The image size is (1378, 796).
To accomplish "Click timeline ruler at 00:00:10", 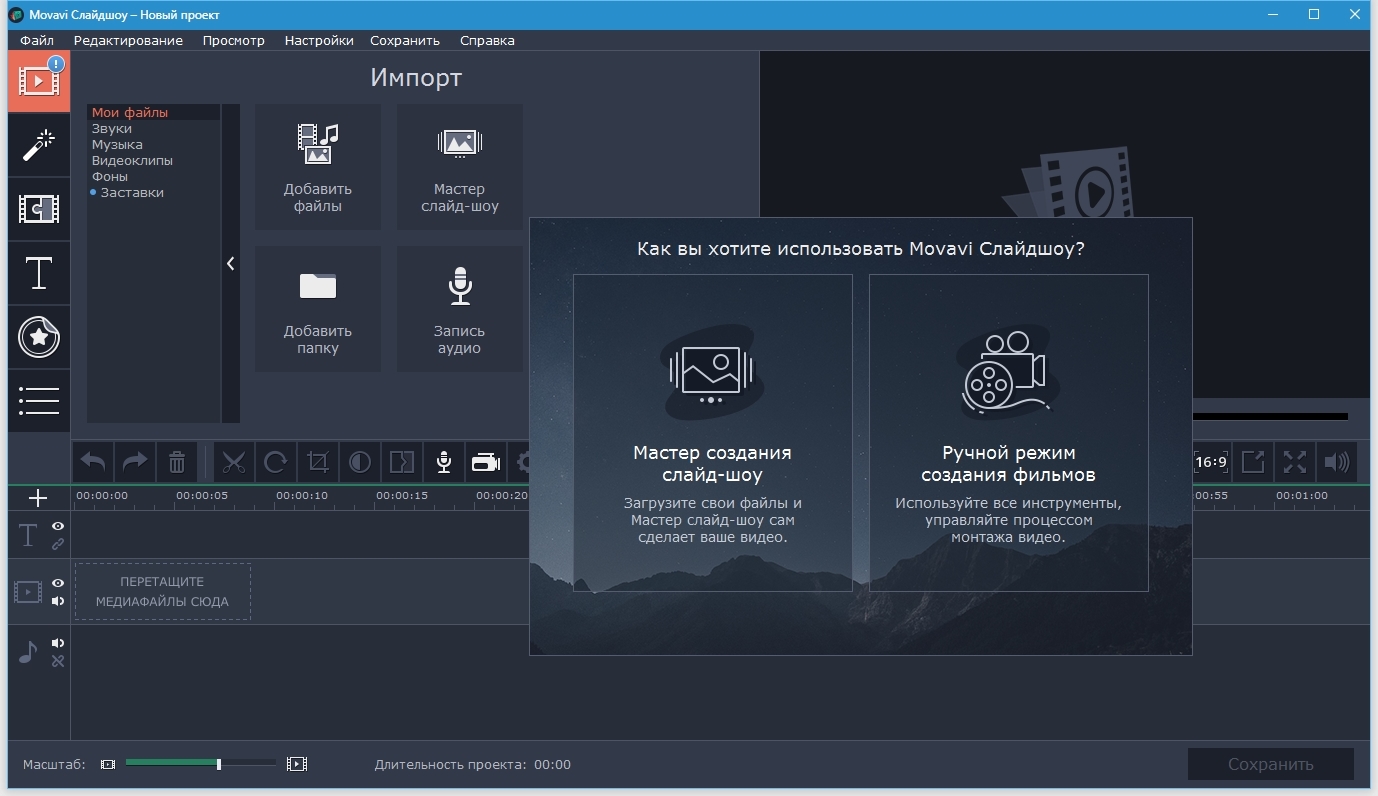I will [302, 495].
